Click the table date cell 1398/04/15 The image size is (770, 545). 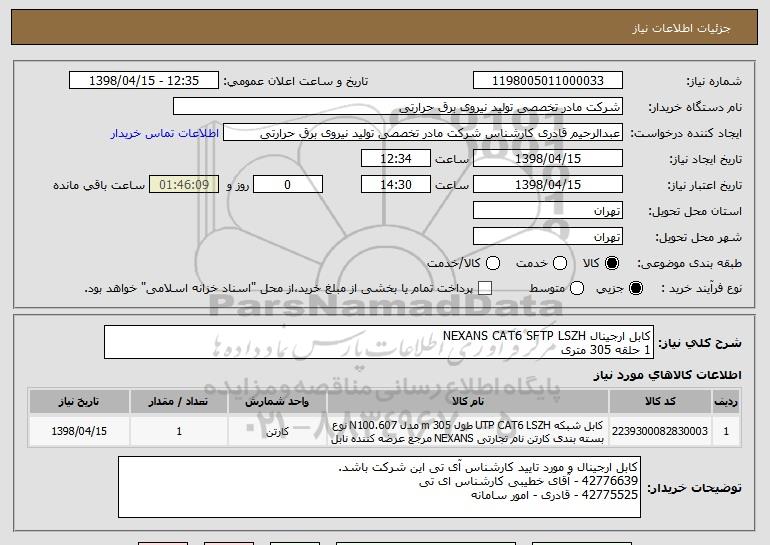pyautogui.click(x=79, y=431)
